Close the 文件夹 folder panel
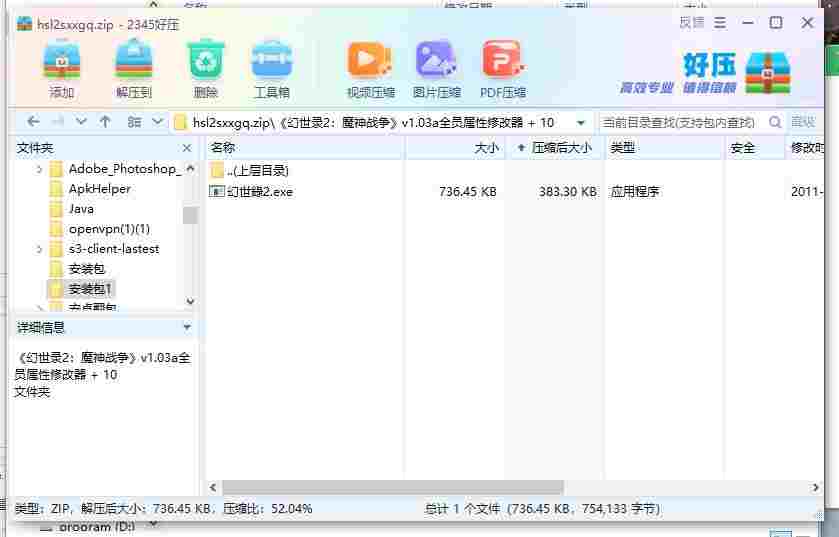 pos(187,148)
